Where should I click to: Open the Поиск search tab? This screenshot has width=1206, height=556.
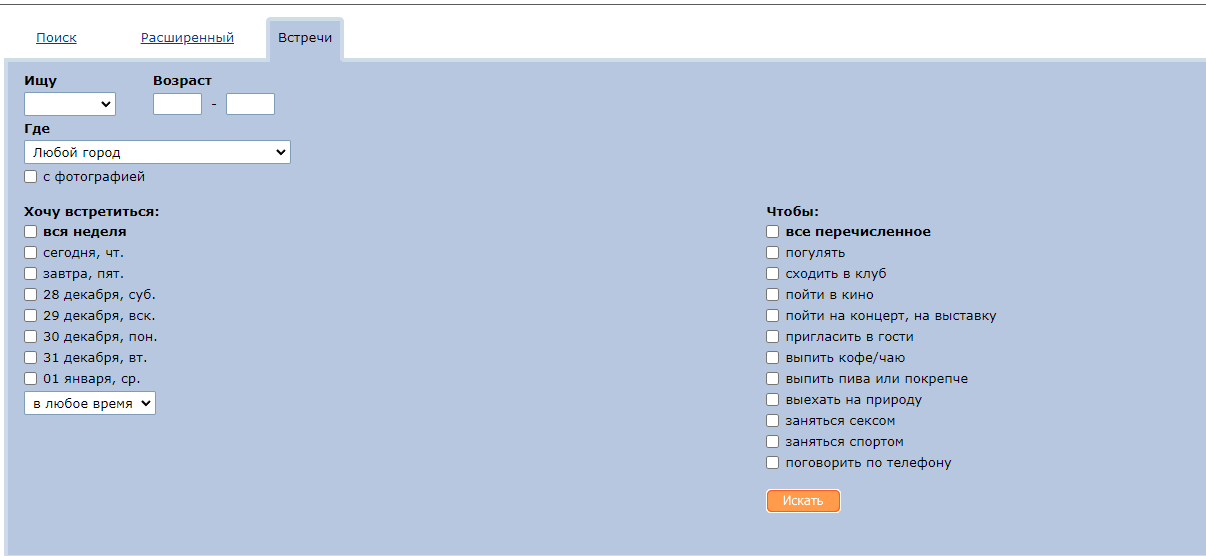[x=56, y=38]
